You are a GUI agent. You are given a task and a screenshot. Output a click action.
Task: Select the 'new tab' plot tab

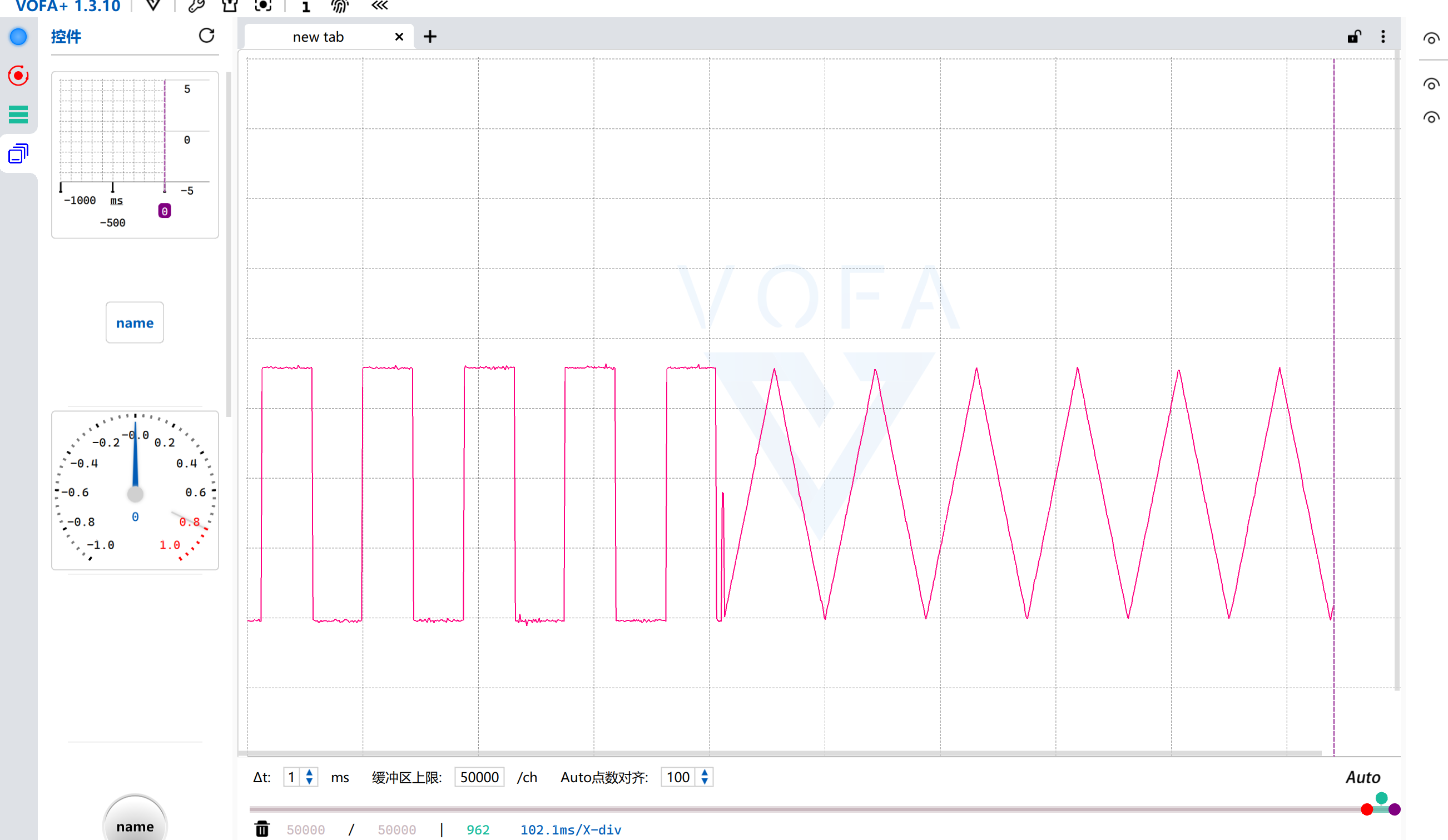[x=318, y=36]
